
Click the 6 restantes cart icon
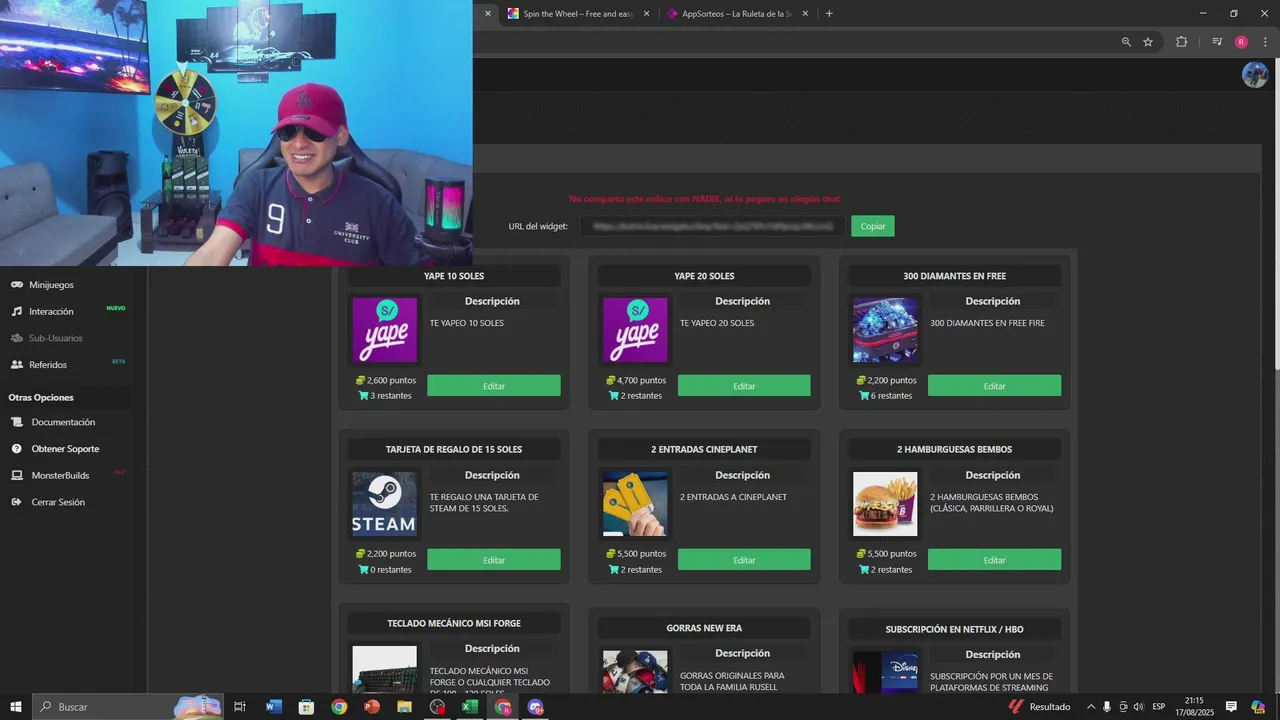864,395
